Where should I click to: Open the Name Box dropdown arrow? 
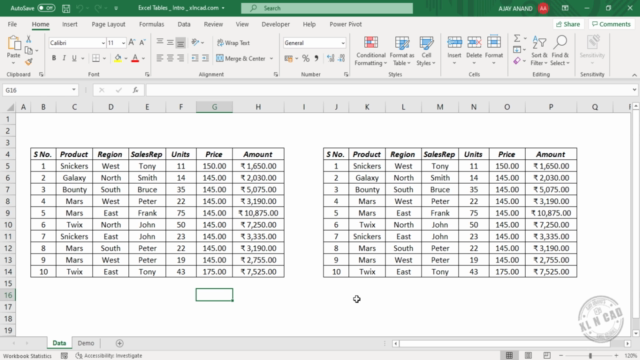click(73, 90)
